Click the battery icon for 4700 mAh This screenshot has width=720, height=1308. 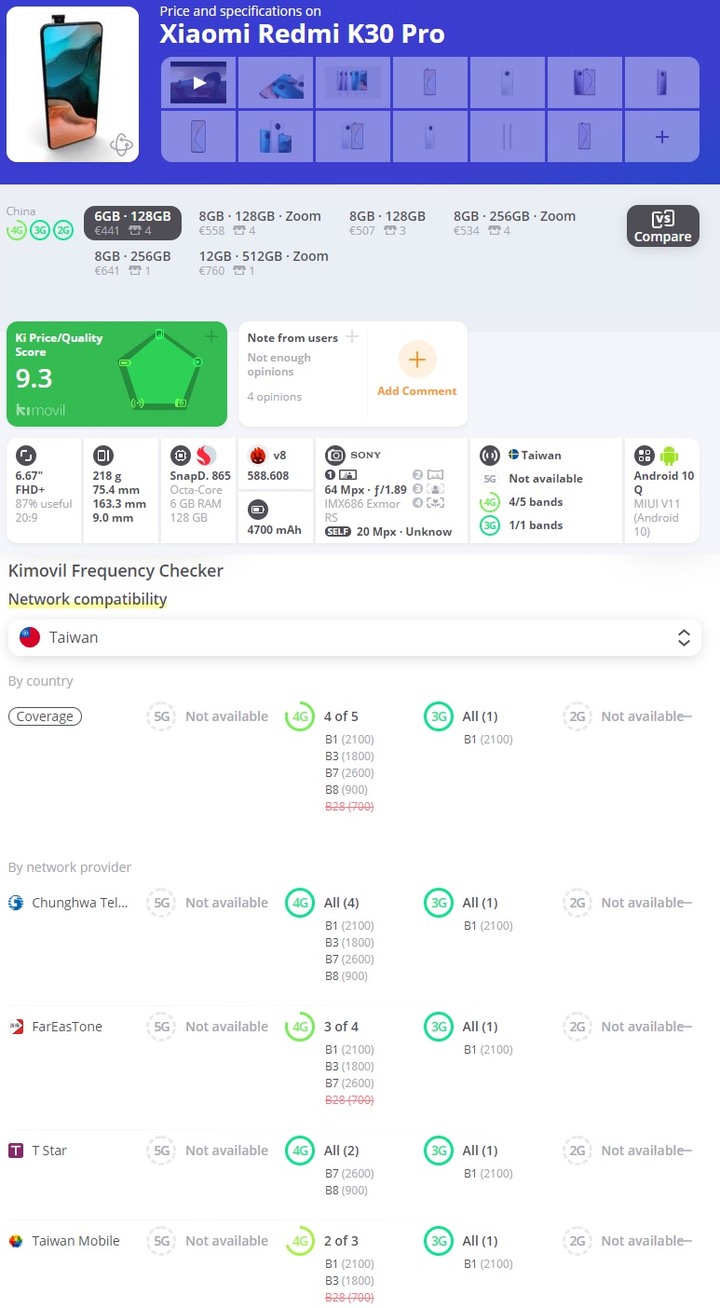coord(258,508)
